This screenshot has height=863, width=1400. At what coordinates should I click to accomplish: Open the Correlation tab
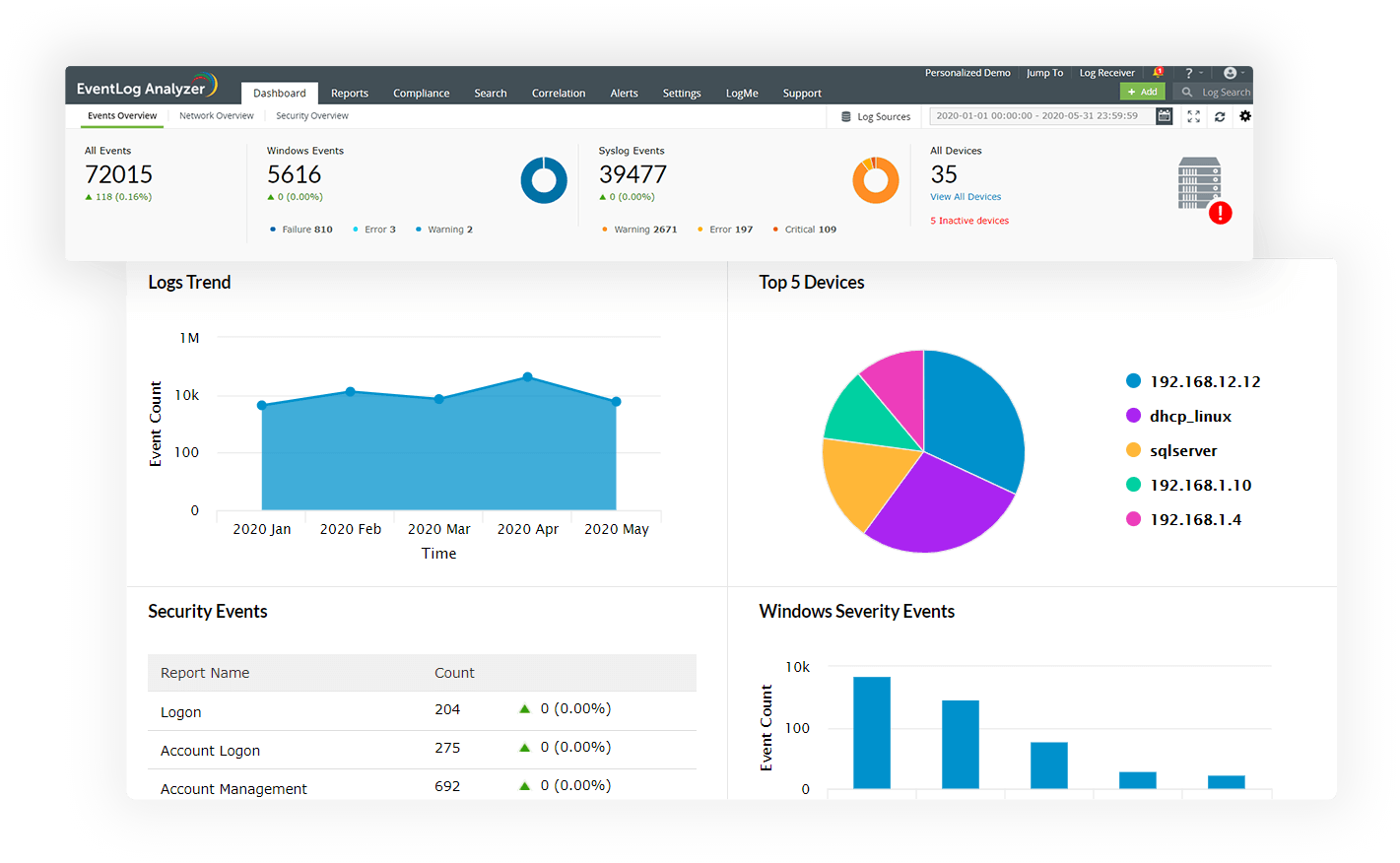(559, 94)
